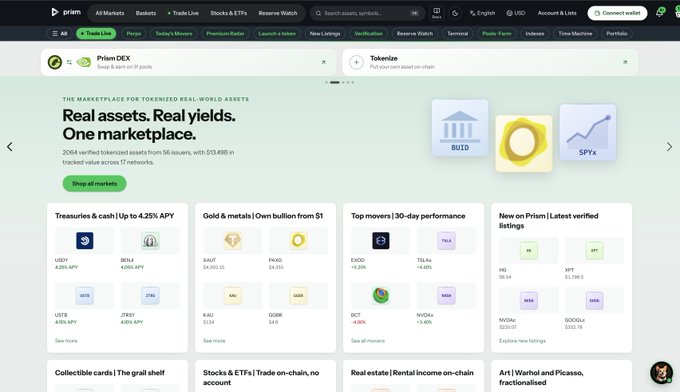This screenshot has width=680, height=392.
Task: Select the Terminal pill
Action: click(x=458, y=33)
